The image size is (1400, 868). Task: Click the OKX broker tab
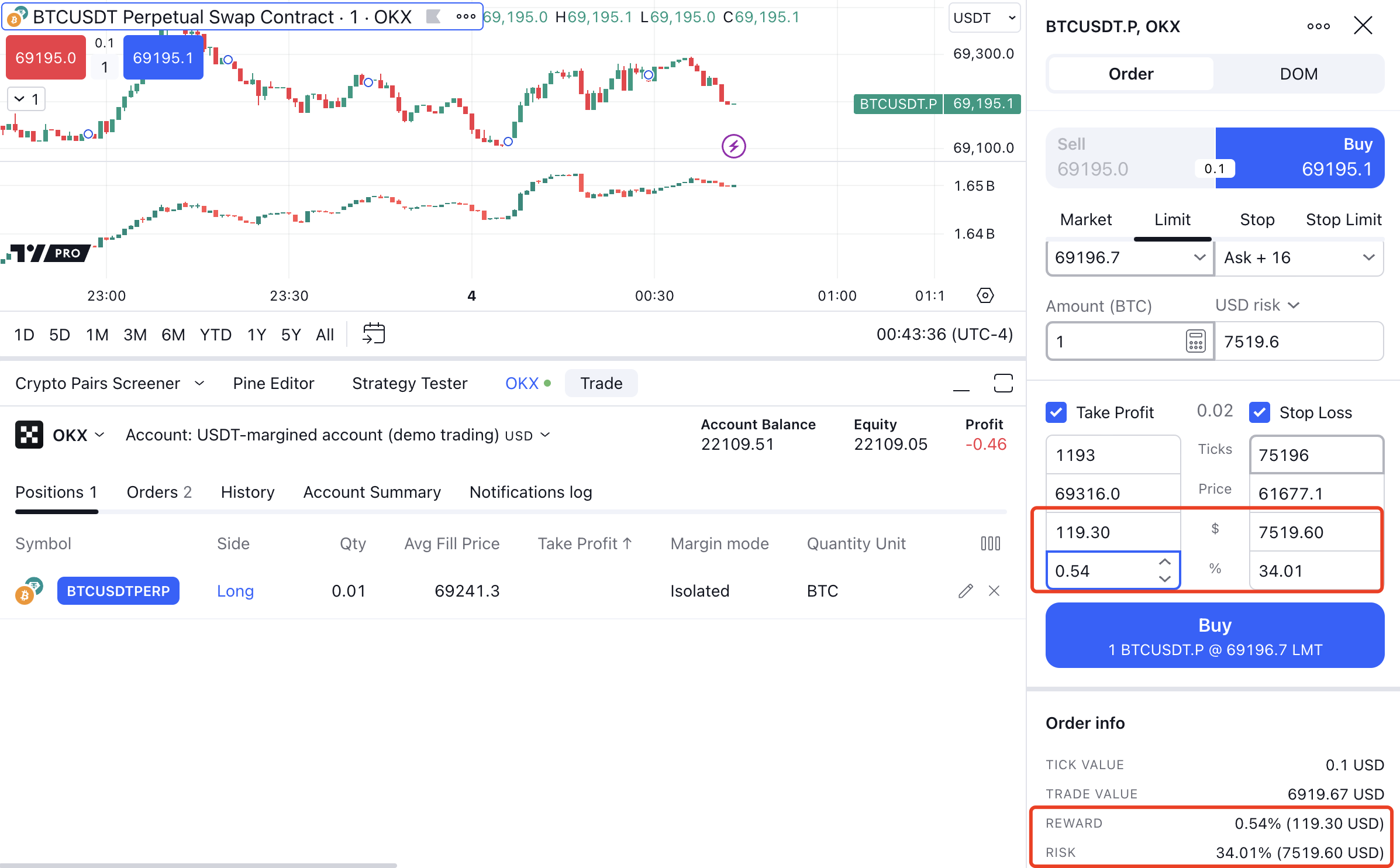point(527,384)
